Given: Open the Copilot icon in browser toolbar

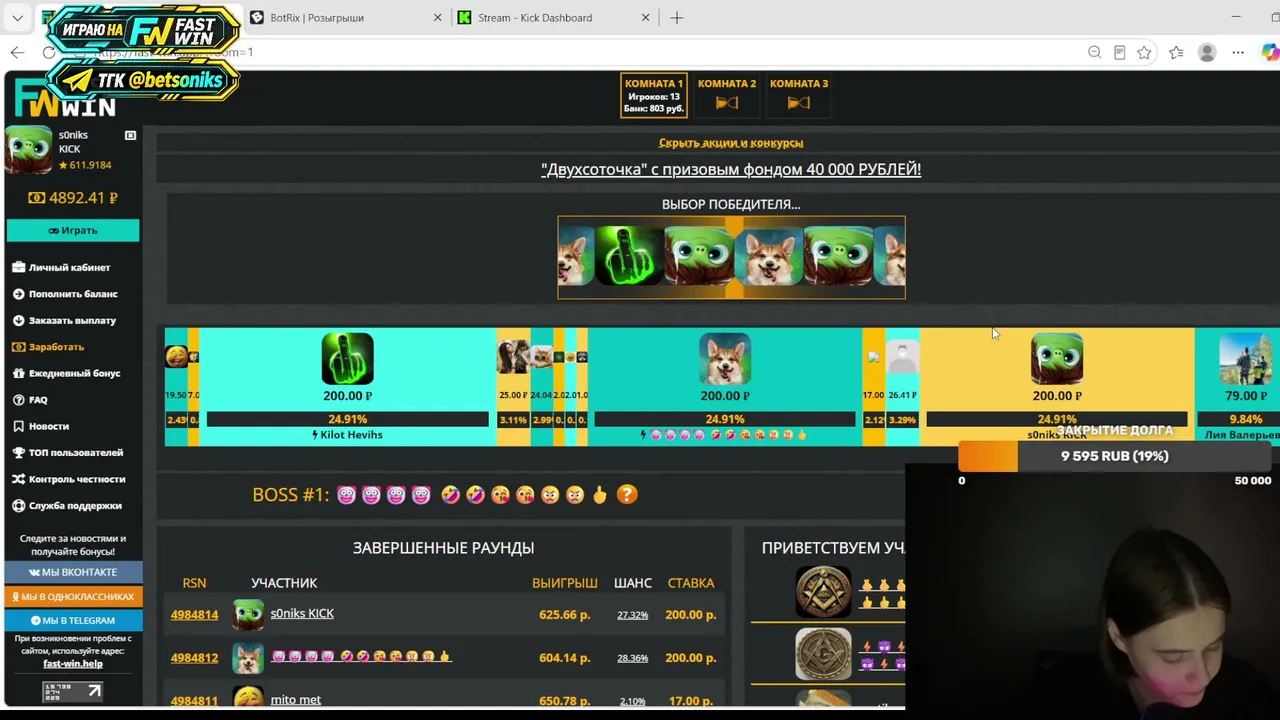Looking at the screenshot, I should (1269, 52).
